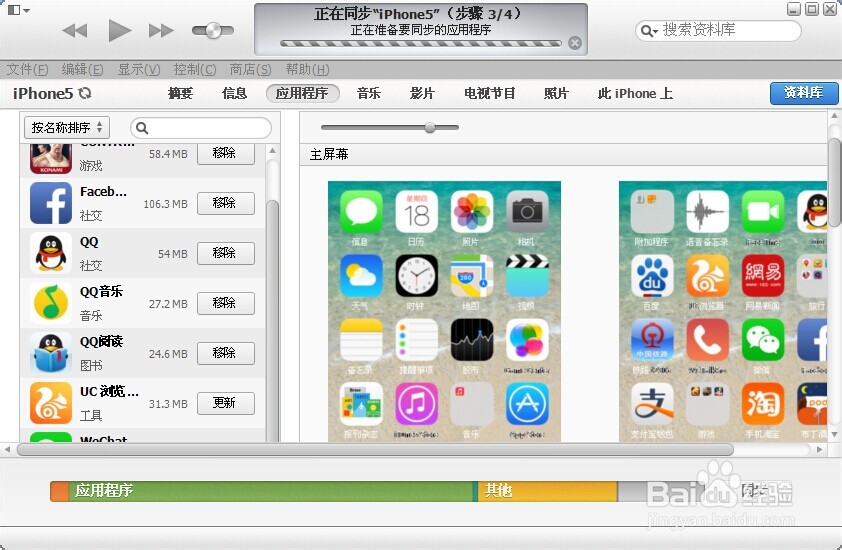Image resolution: width=842 pixels, height=550 pixels.
Task: Select the Notes icon on home screen
Action: [x=361, y=340]
